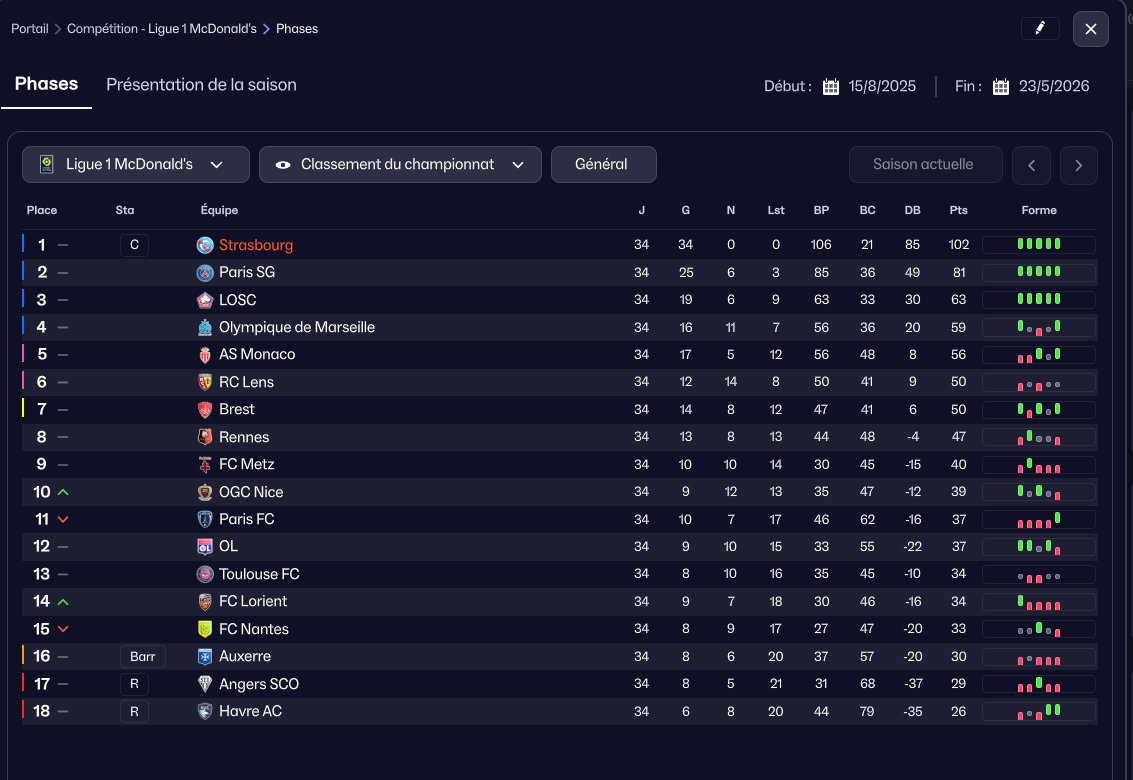Open the end date calendar icon
This screenshot has width=1133, height=780.
pos(1001,87)
